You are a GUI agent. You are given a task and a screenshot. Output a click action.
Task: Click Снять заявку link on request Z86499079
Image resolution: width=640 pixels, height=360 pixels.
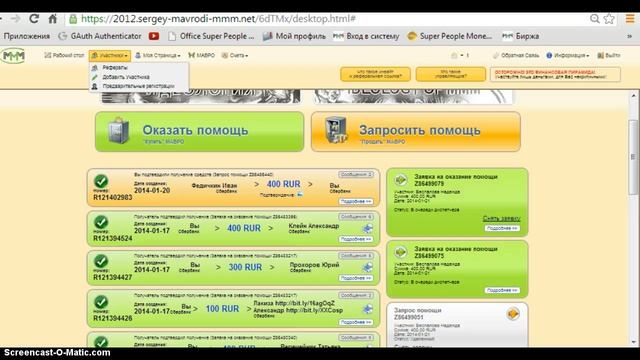(501, 219)
